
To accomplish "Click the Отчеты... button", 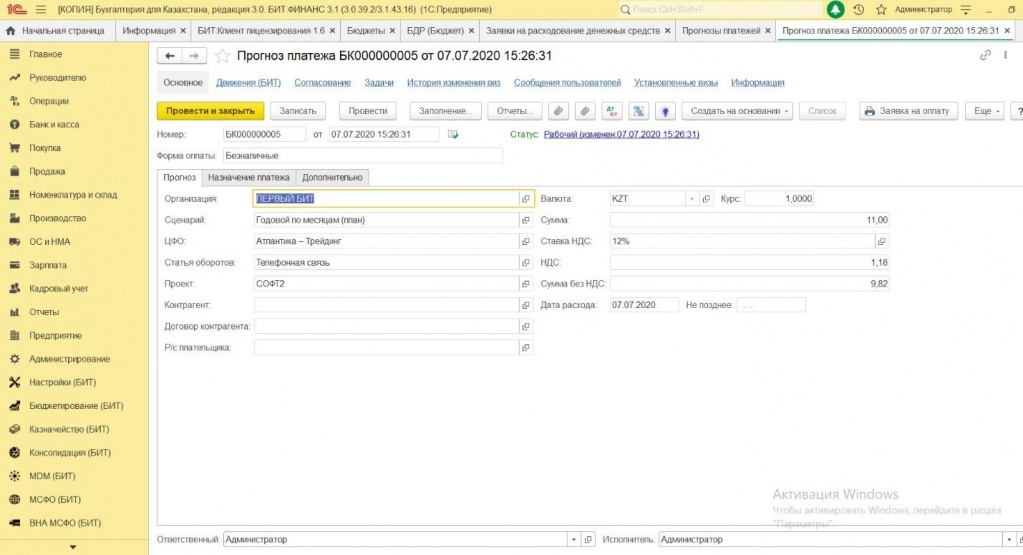I will point(514,111).
